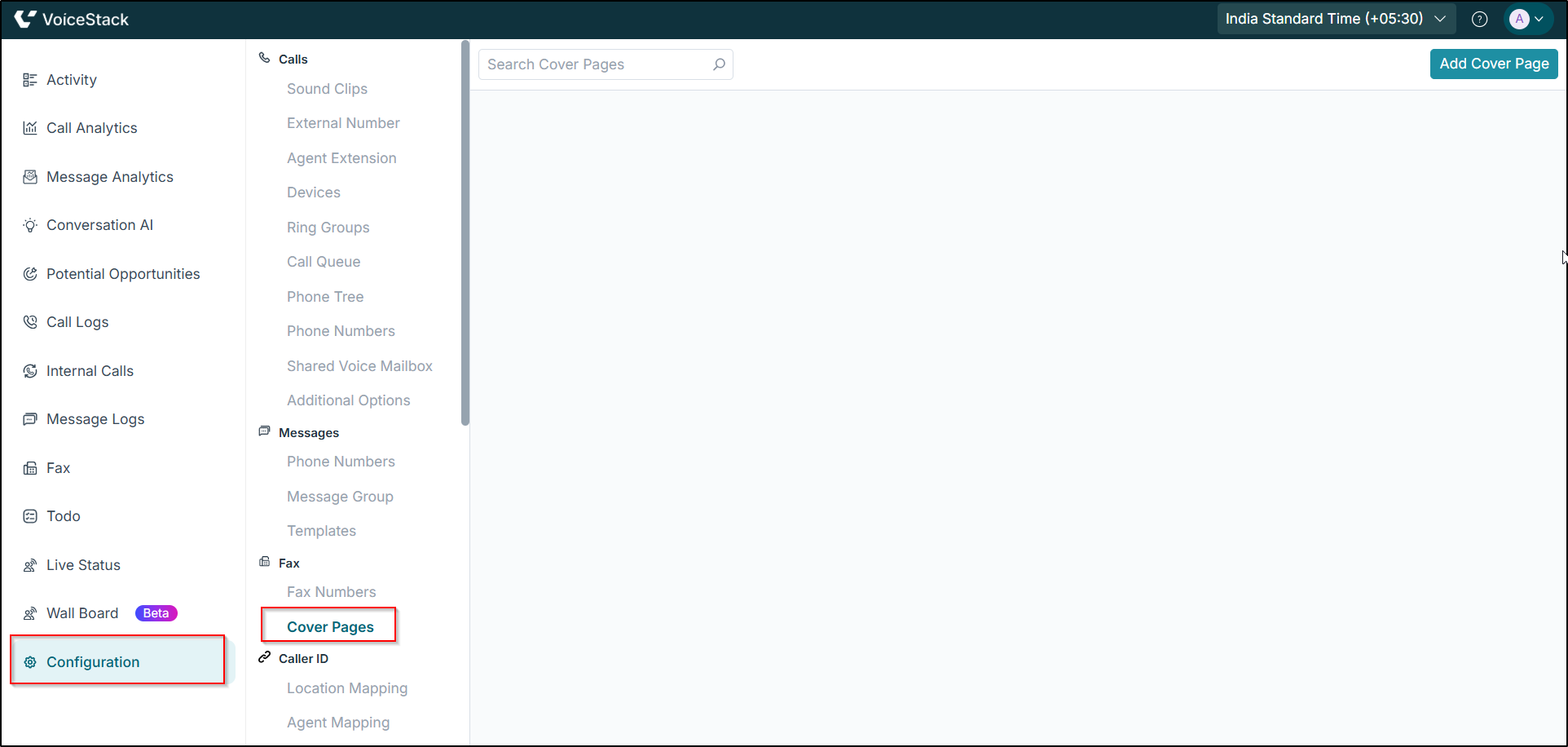
Task: Expand the profile avatar menu
Action: 1522,19
